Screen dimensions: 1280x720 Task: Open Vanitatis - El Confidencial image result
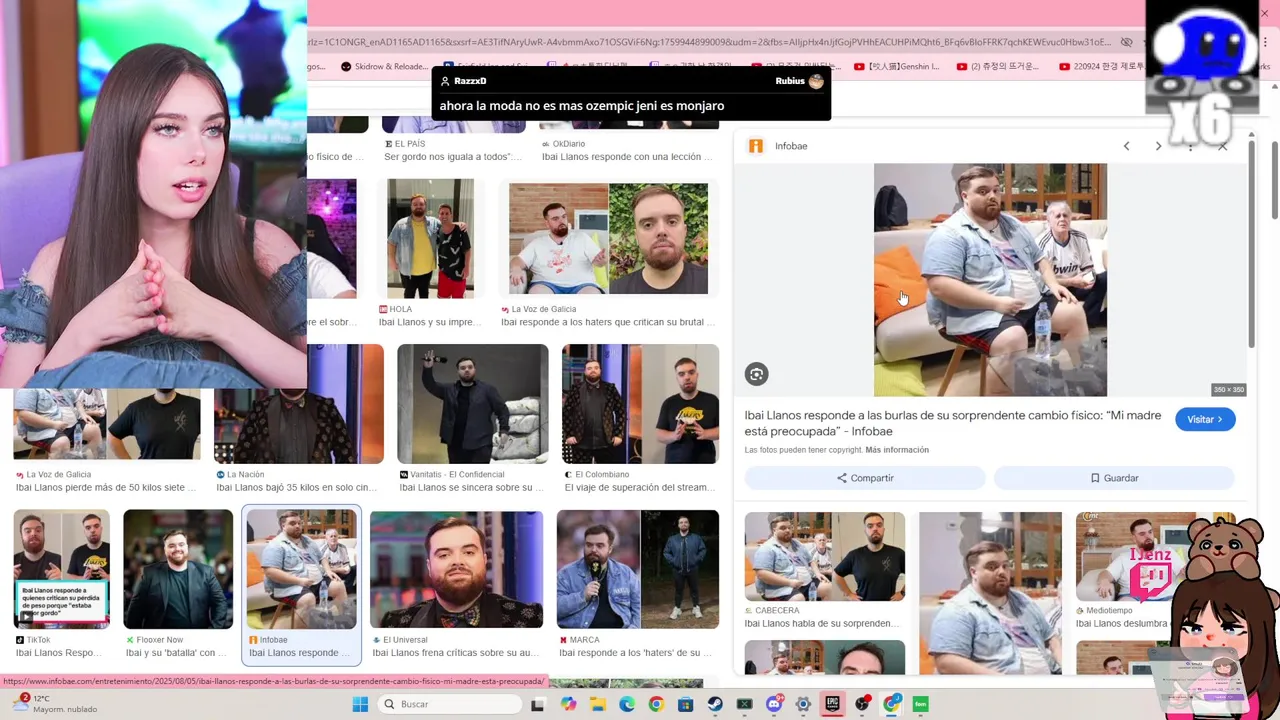click(x=472, y=404)
